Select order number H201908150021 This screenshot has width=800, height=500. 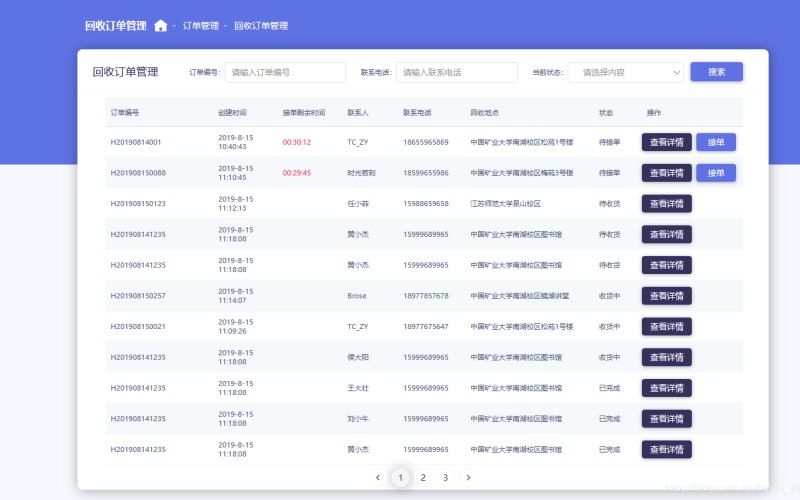138,327
